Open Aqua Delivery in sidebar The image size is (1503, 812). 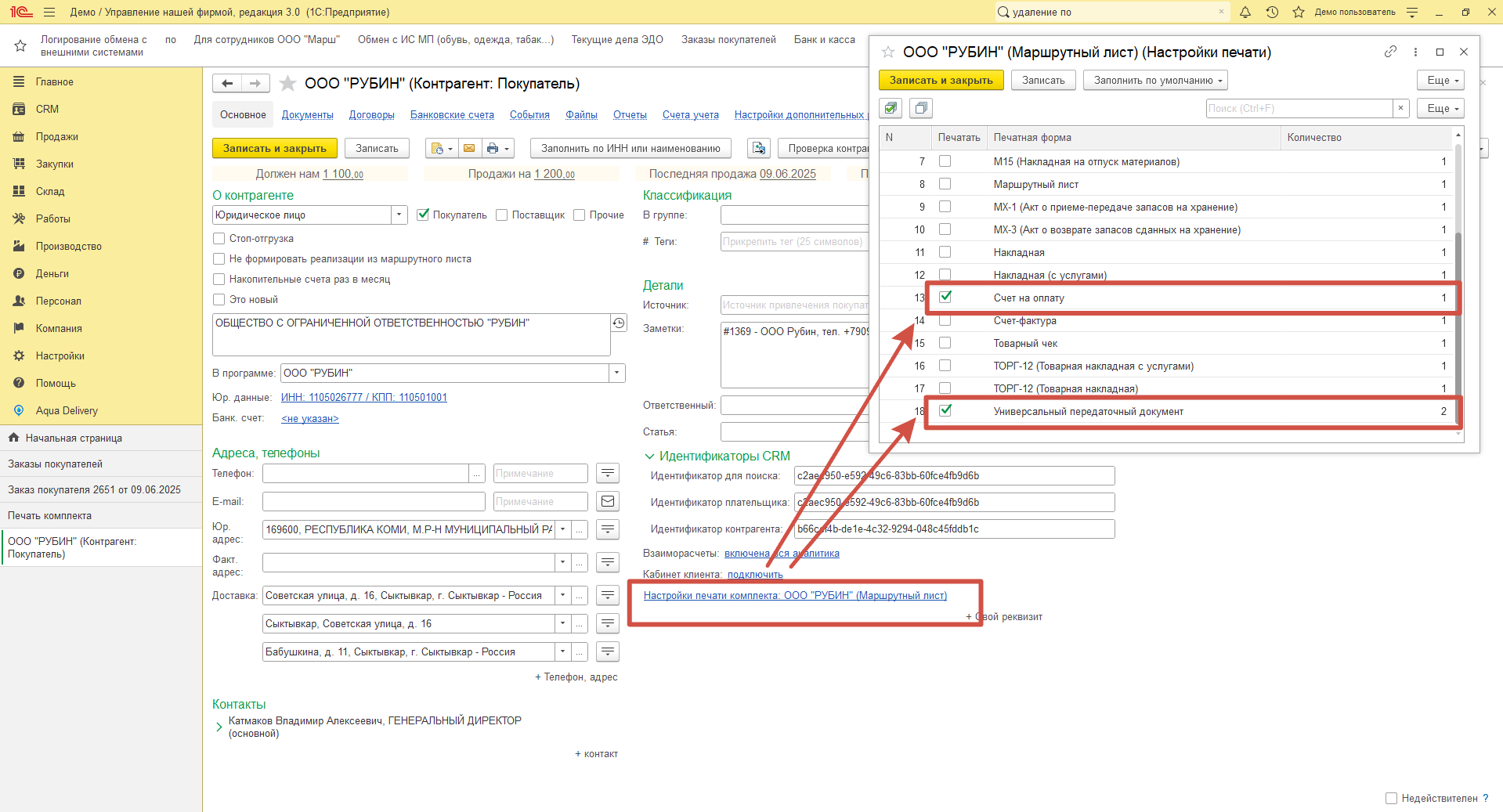click(x=67, y=410)
